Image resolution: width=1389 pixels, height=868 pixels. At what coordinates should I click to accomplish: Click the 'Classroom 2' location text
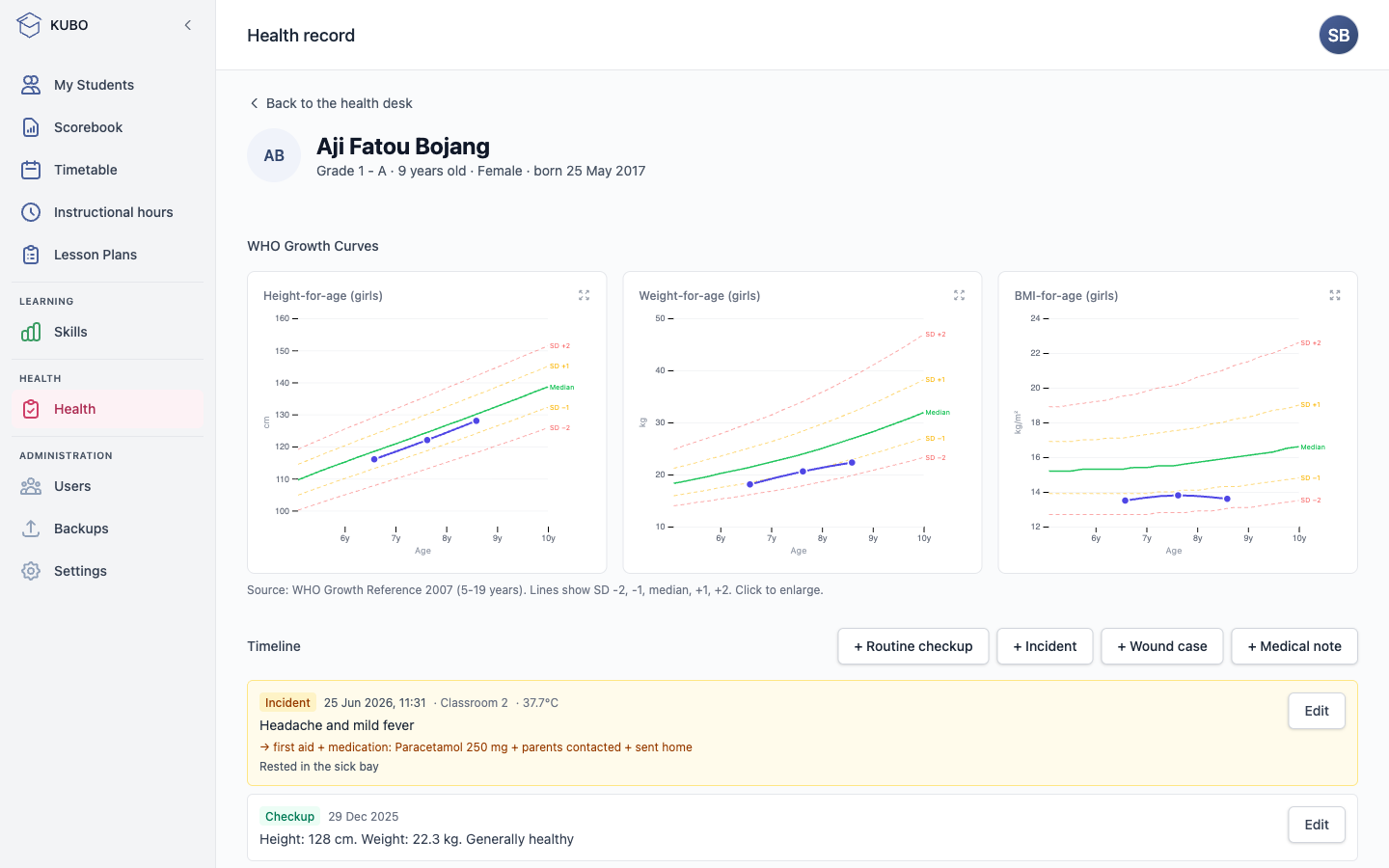pos(474,703)
